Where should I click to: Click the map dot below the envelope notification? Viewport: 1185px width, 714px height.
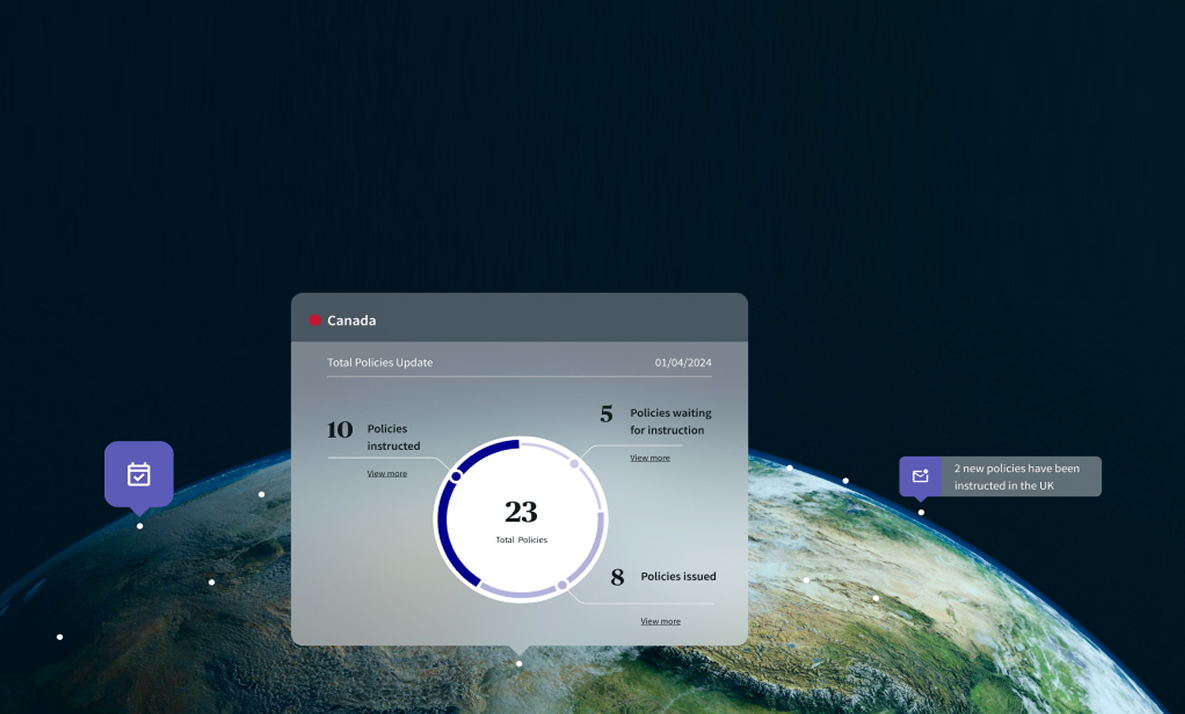(921, 512)
